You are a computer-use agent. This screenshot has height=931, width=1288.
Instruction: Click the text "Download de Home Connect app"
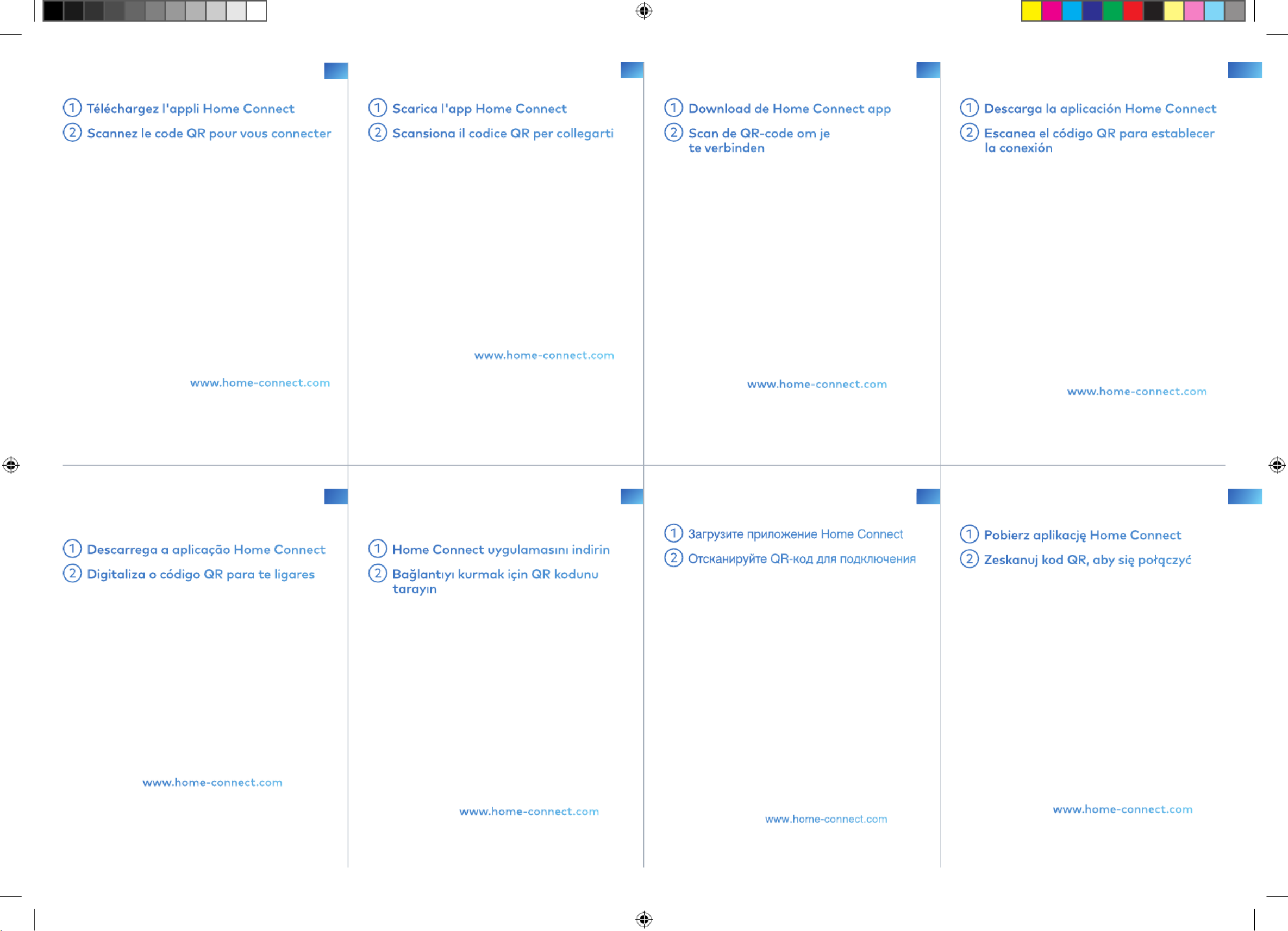tap(790, 109)
